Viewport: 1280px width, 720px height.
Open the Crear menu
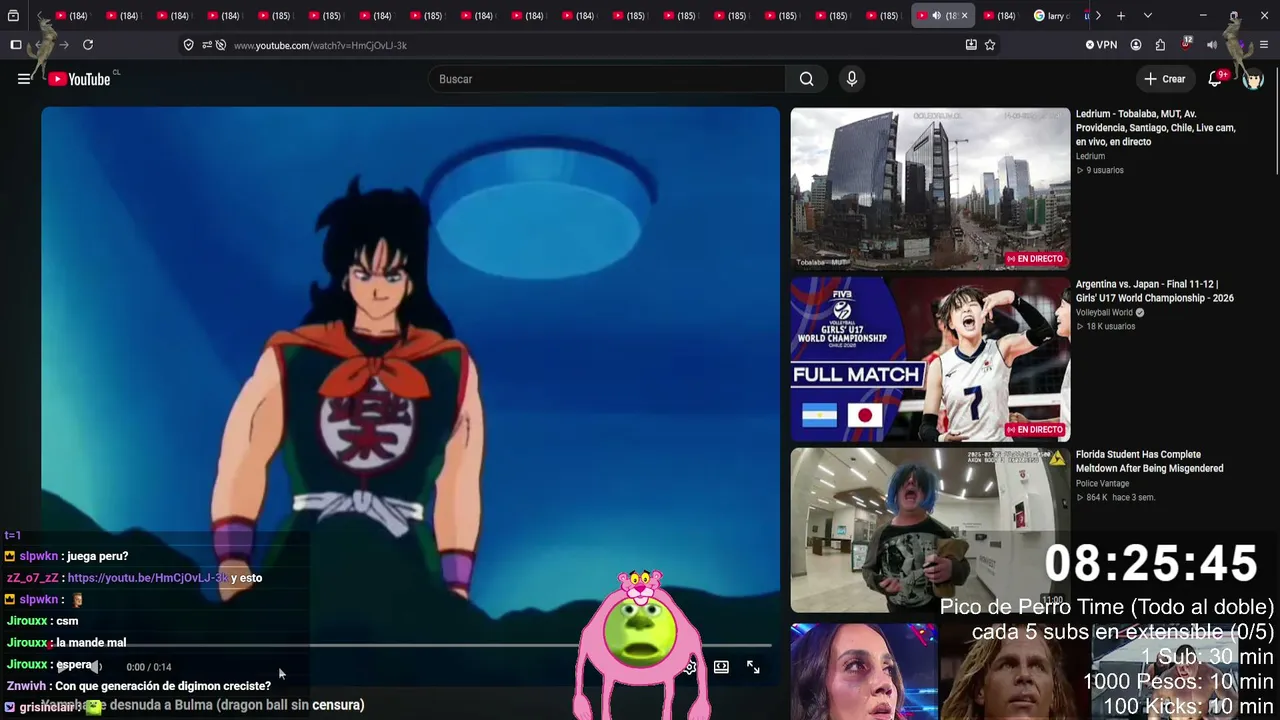pos(1165,79)
